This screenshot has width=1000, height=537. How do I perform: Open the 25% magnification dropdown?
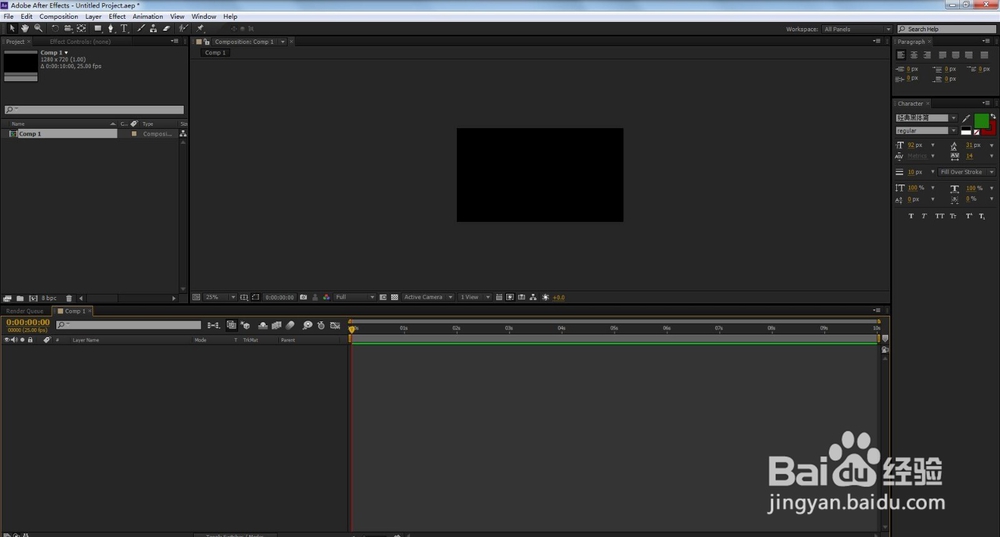point(220,297)
